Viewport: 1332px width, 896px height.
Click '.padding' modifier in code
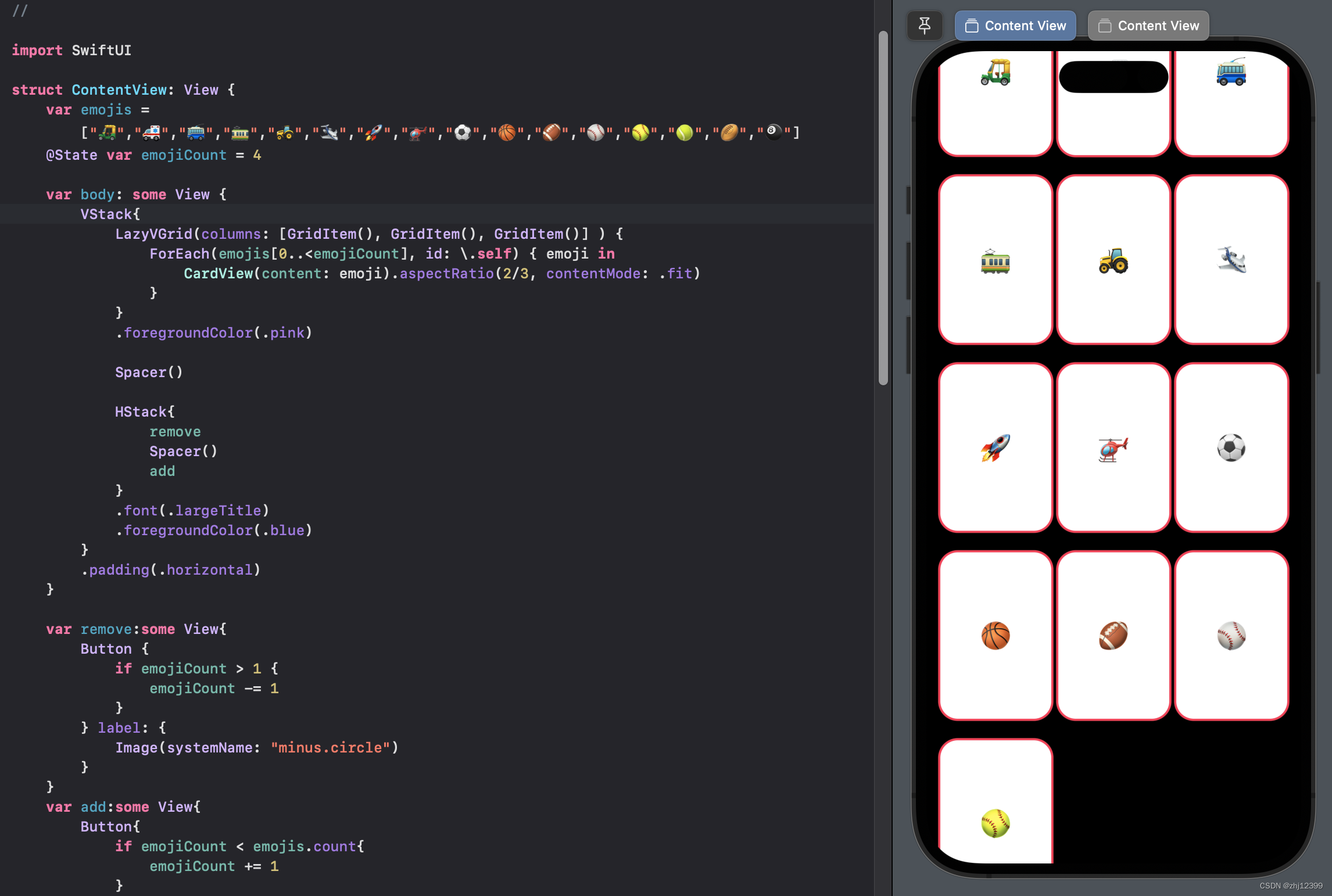[115, 570]
